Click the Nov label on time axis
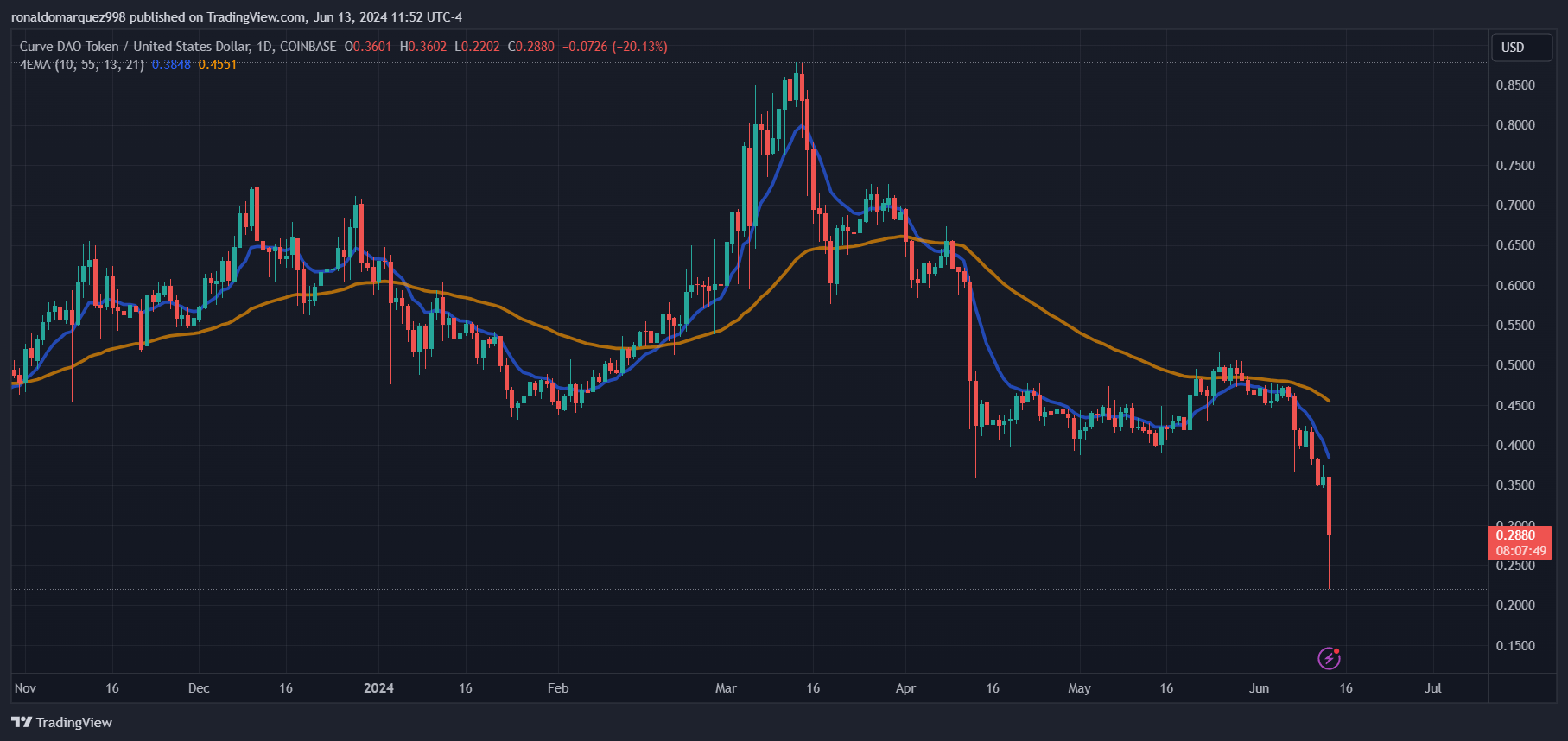The image size is (1568, 741). coord(25,688)
